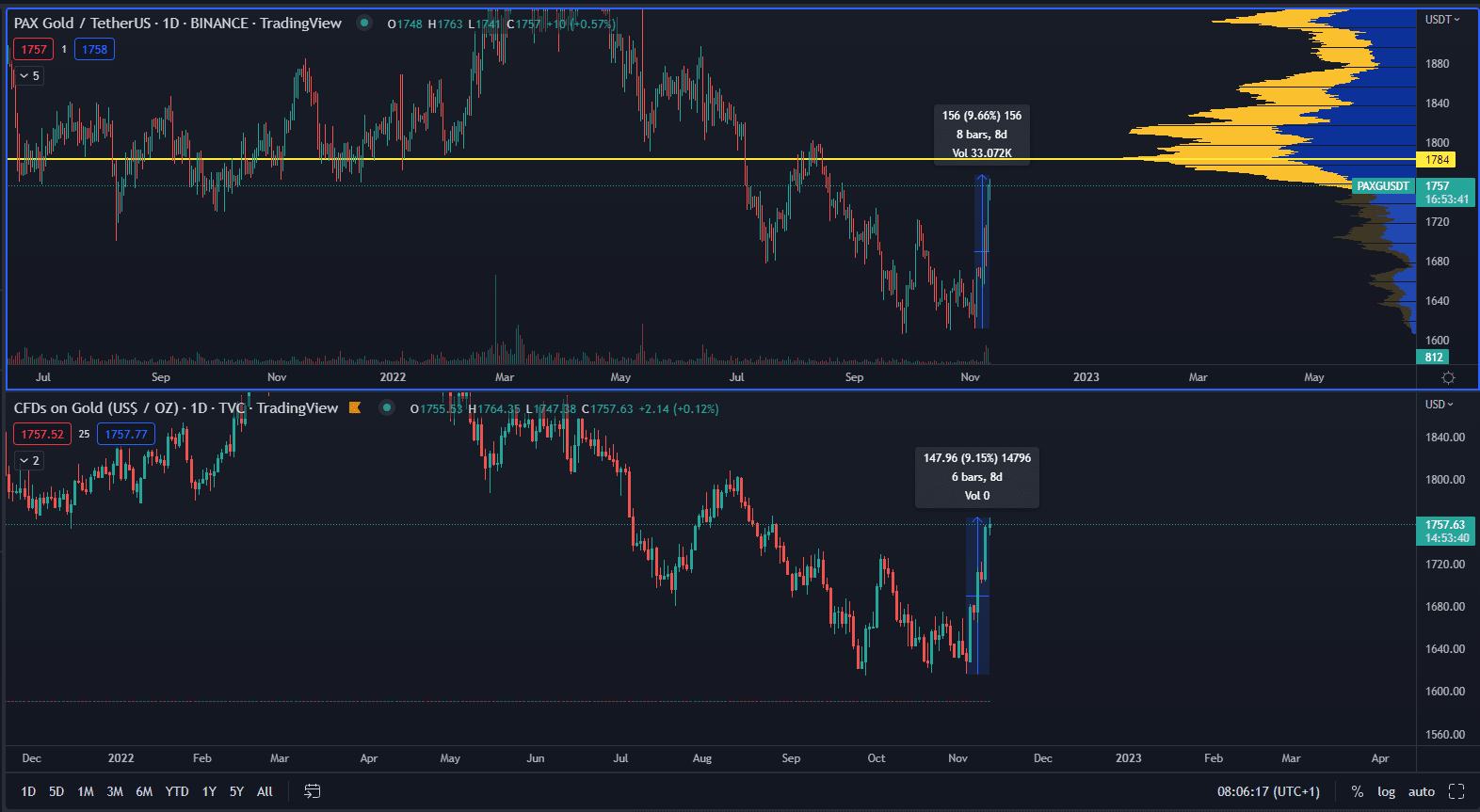Click the 08:06:17 (UTC+1) timezone clock

point(1268,791)
